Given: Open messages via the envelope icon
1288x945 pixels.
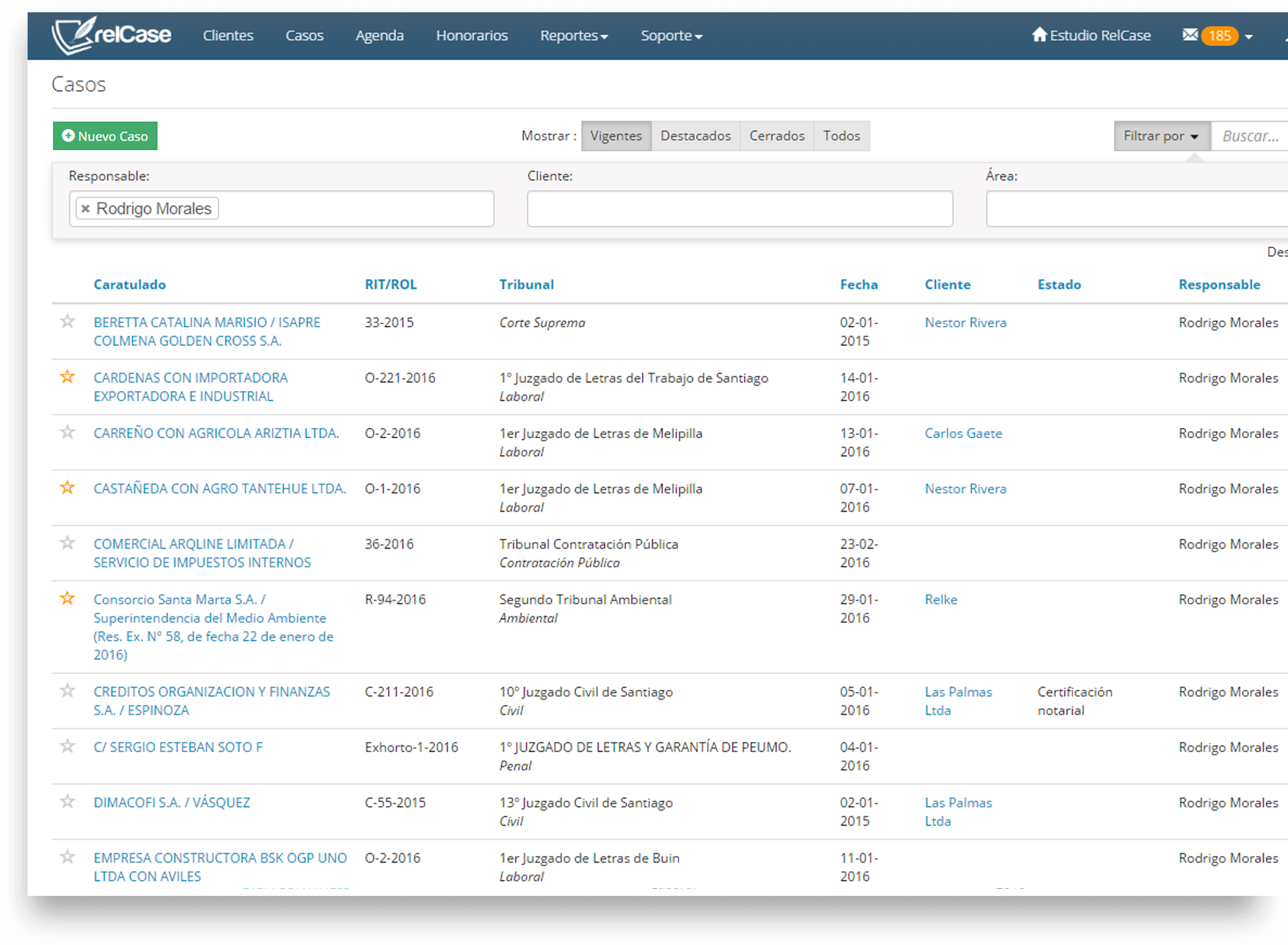Looking at the screenshot, I should pos(1190,35).
